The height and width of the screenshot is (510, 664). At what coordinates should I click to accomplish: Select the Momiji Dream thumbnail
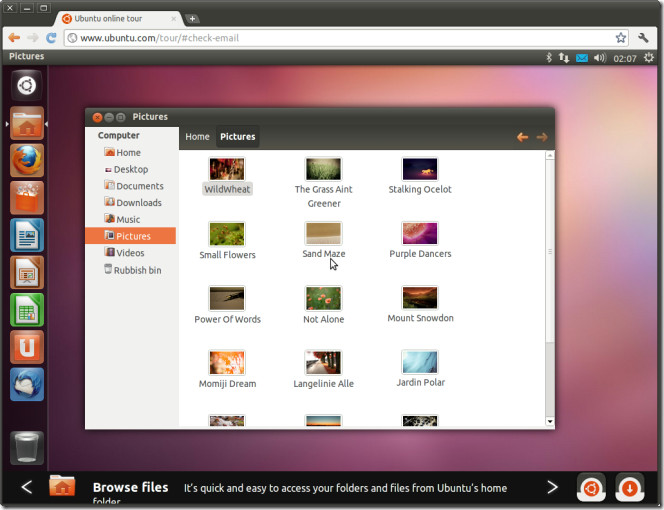pos(227,363)
